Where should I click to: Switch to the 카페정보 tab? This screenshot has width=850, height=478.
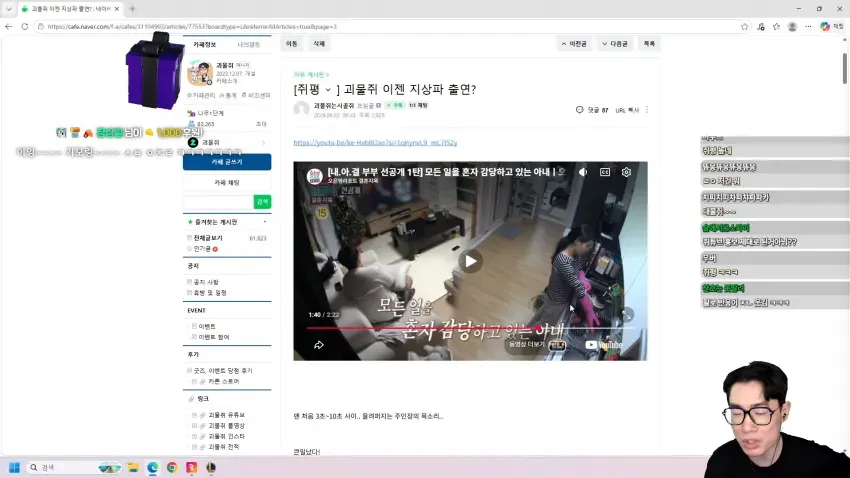tap(204, 44)
